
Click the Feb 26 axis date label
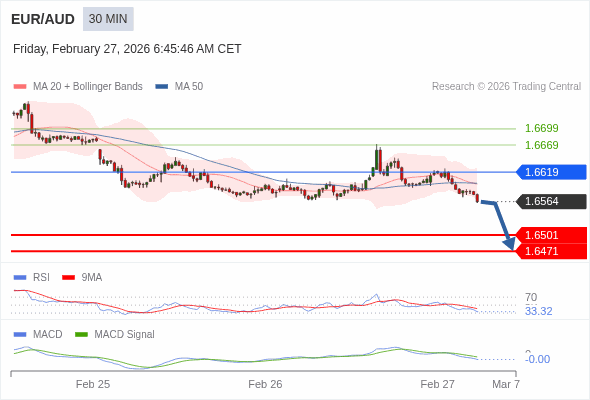point(265,384)
